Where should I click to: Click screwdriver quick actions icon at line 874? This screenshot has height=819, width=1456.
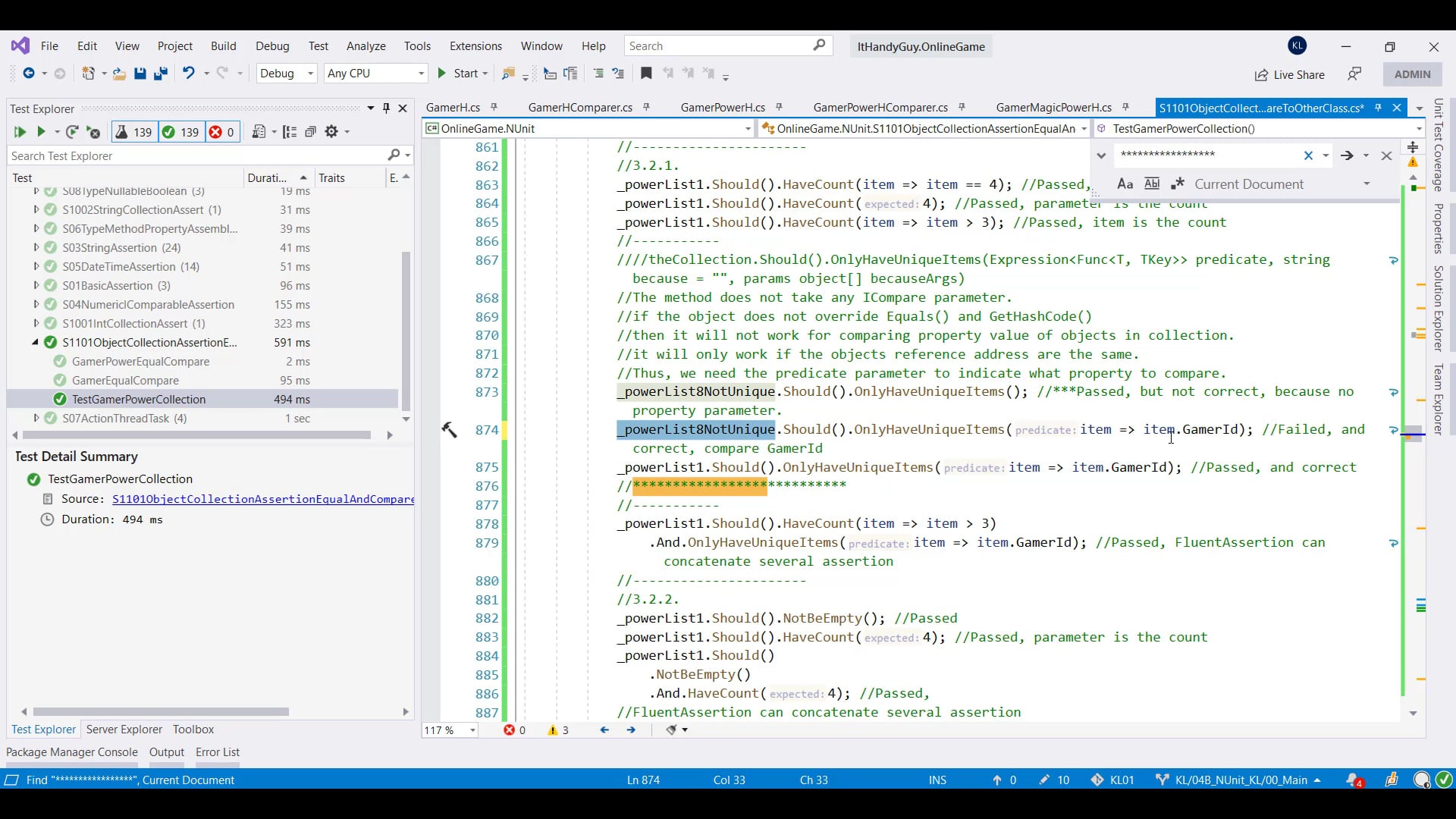449,430
